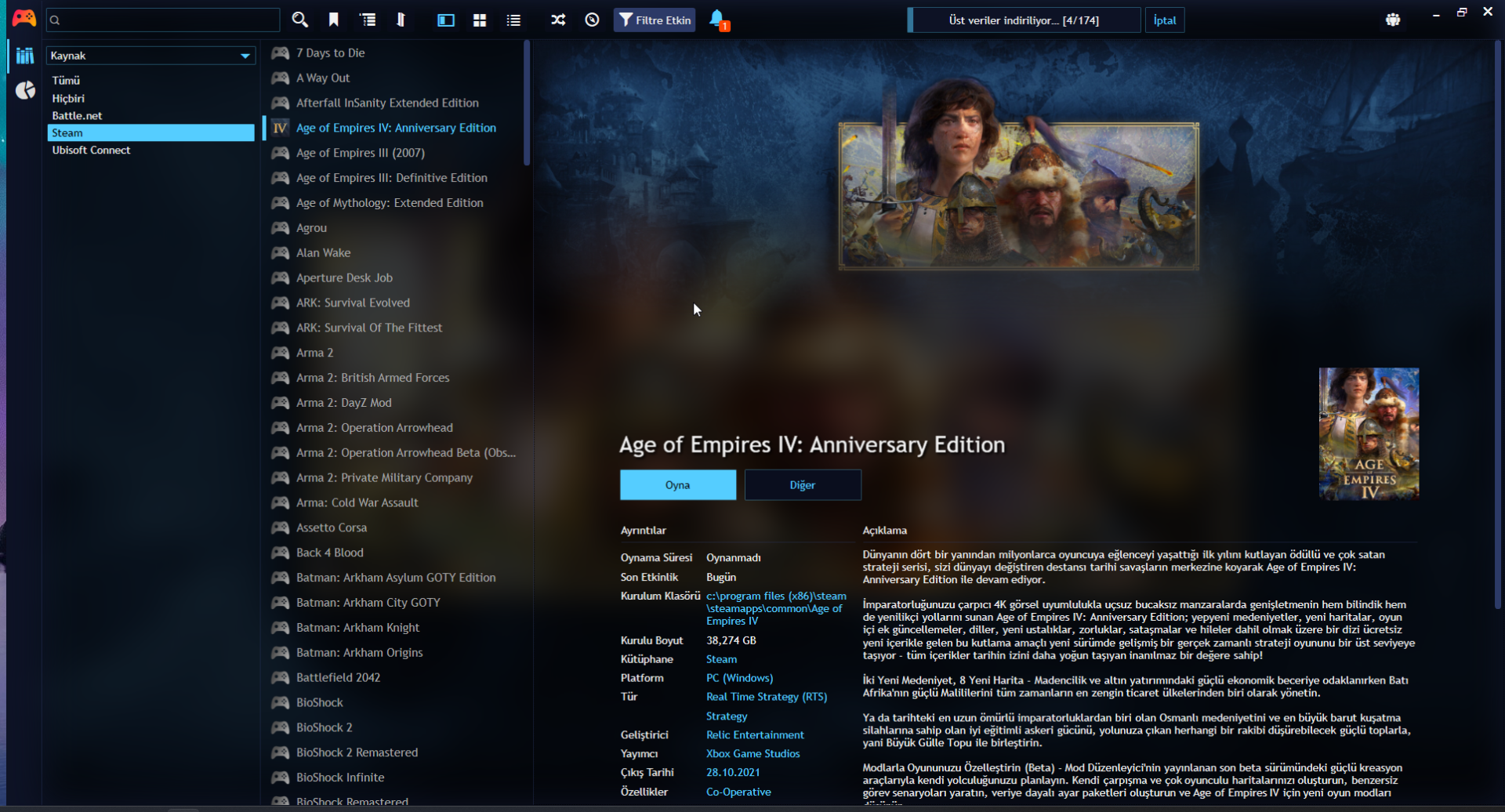Click the BioShock 2 Remastered controller icon
This screenshot has width=1505, height=812.
(280, 753)
